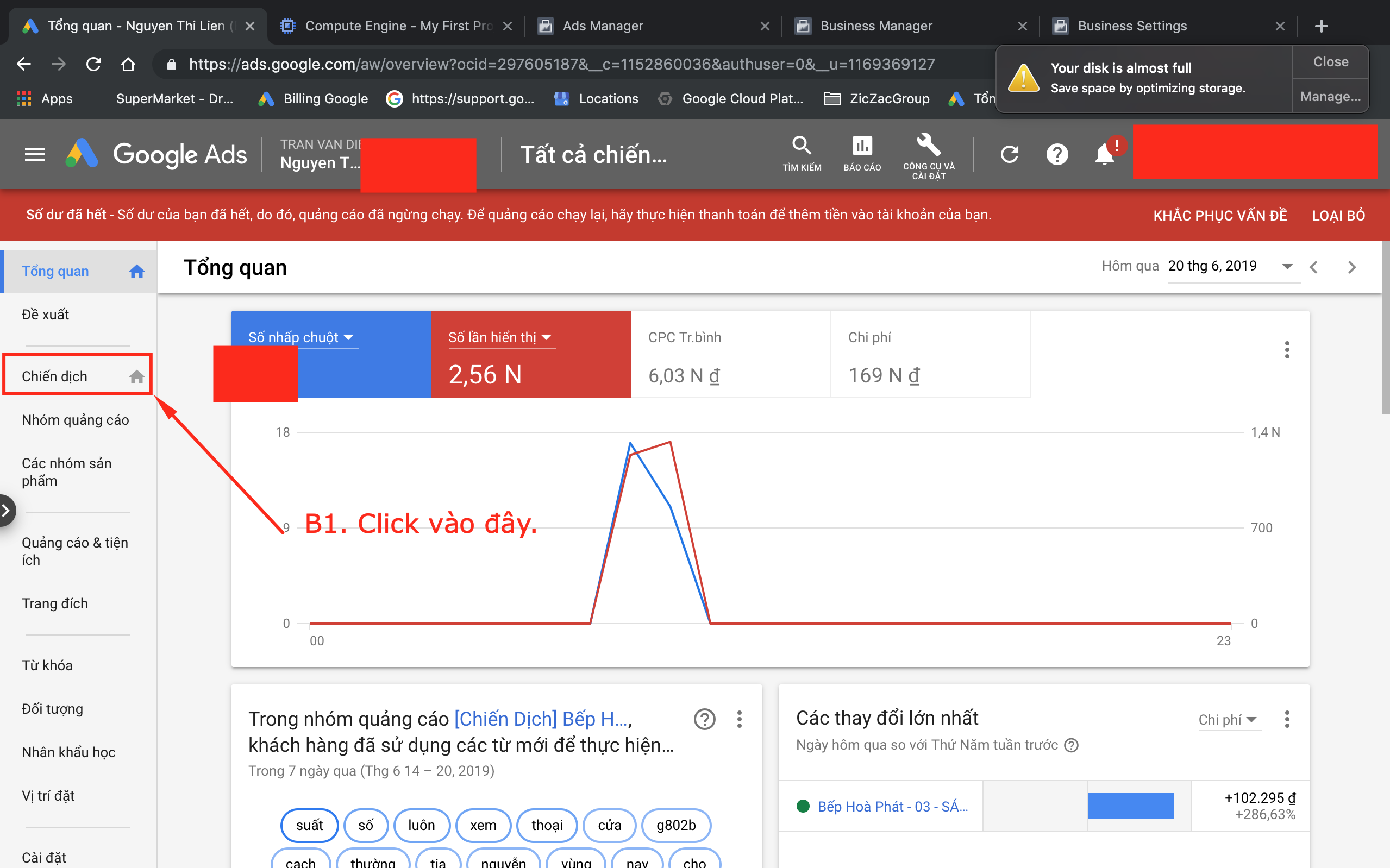Open the Số lần hiển thị metric dropdown
Image resolution: width=1390 pixels, height=868 pixels.
click(500, 337)
